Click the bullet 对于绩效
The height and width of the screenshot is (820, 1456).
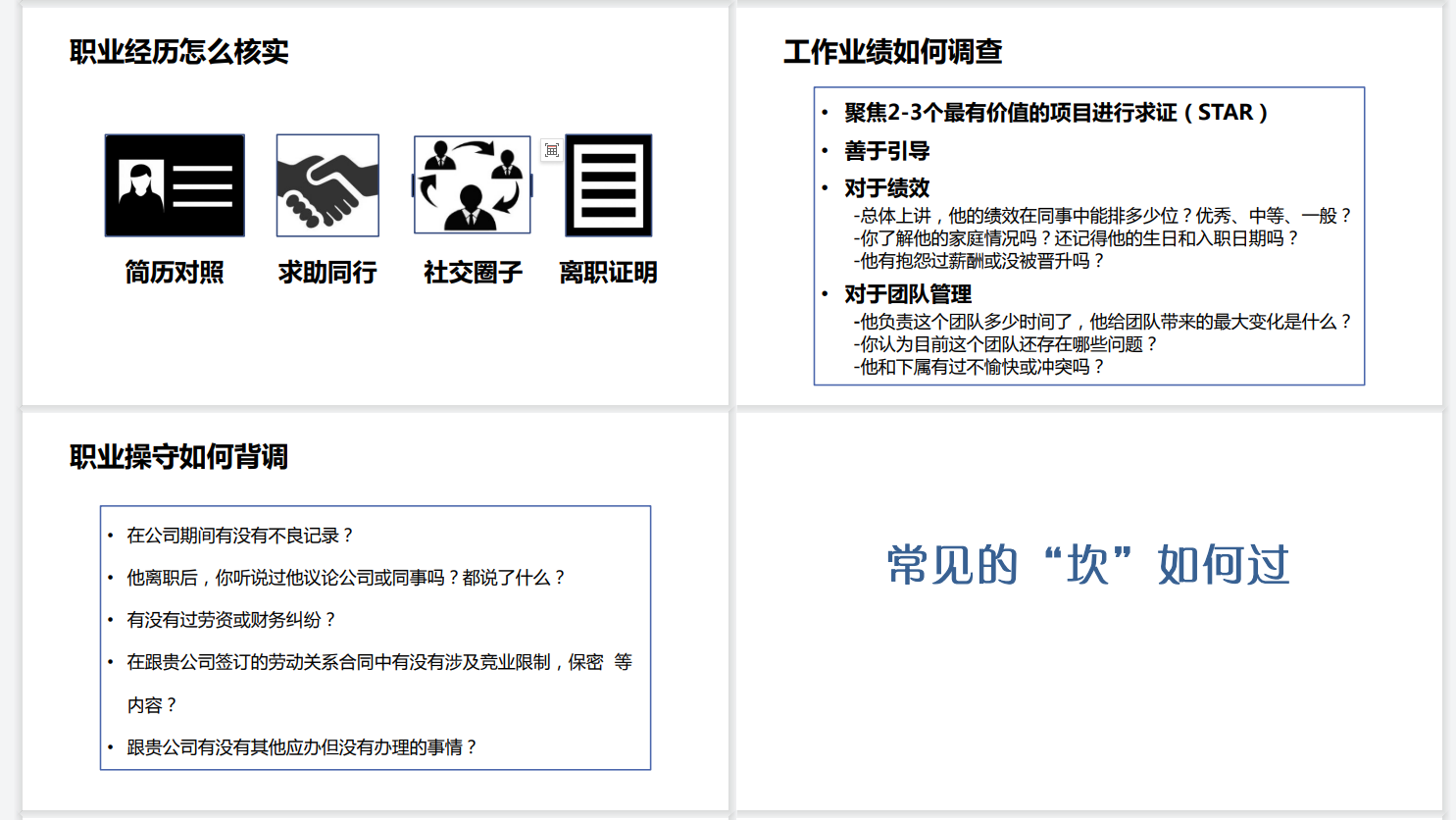[x=887, y=188]
